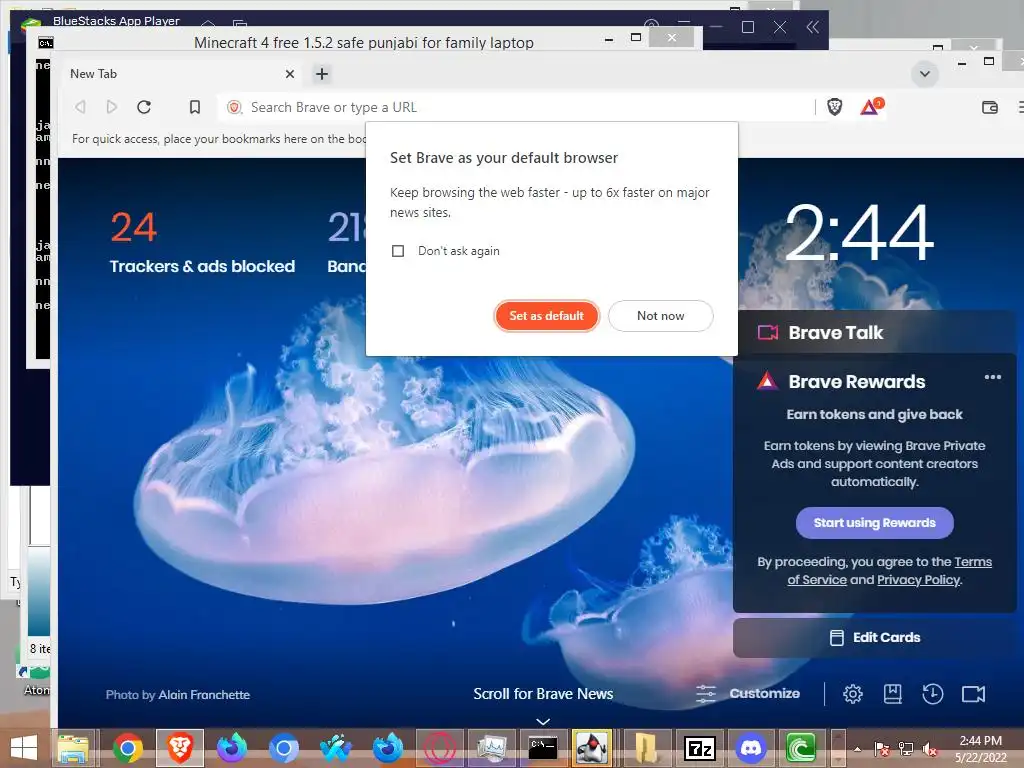Screen dimensions: 1024x768
Task: Open Firefox Nightly purple icon on the taskbar
Action: [x=231, y=747]
